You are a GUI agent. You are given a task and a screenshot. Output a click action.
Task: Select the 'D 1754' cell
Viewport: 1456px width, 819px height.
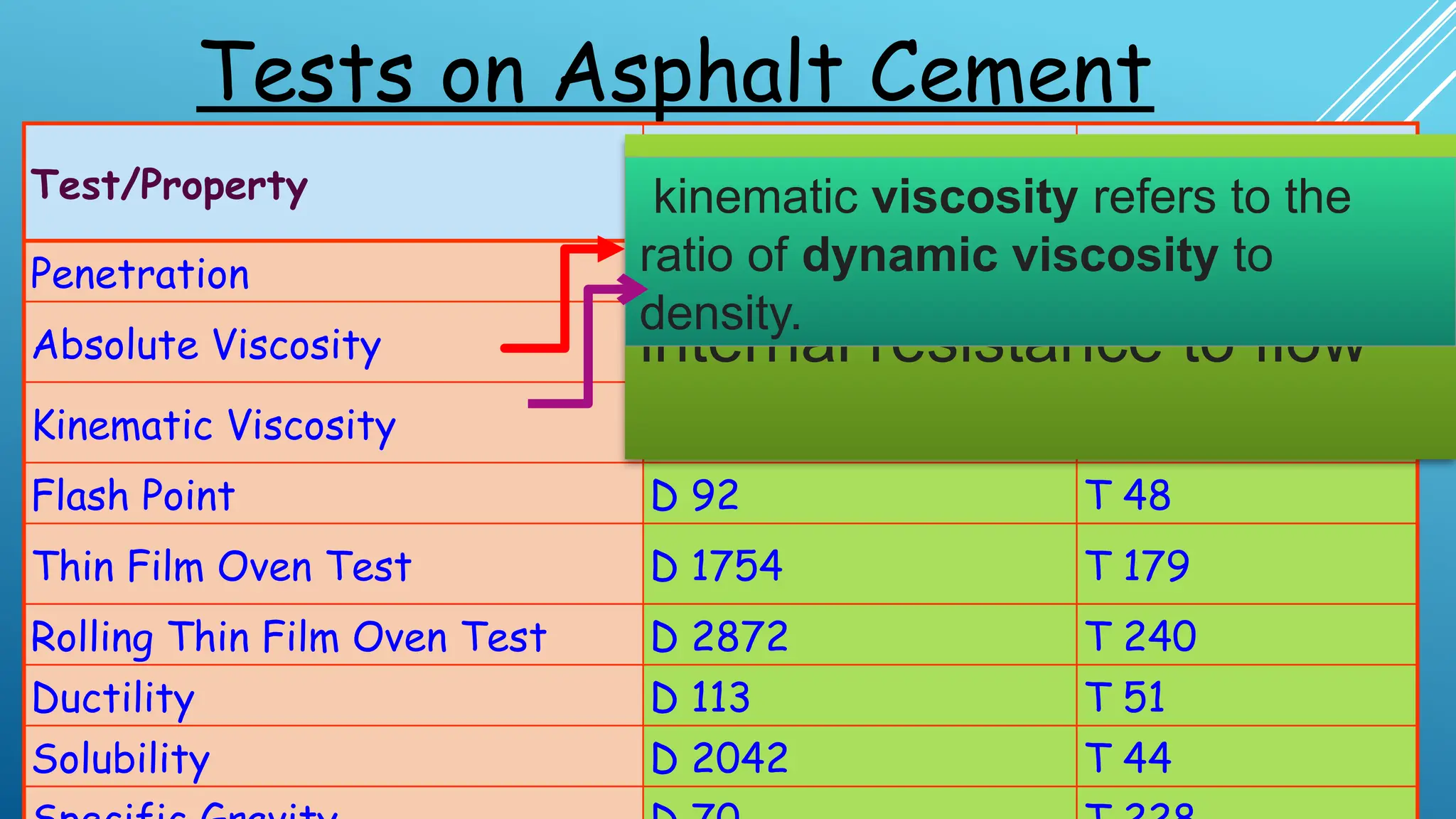tap(860, 564)
